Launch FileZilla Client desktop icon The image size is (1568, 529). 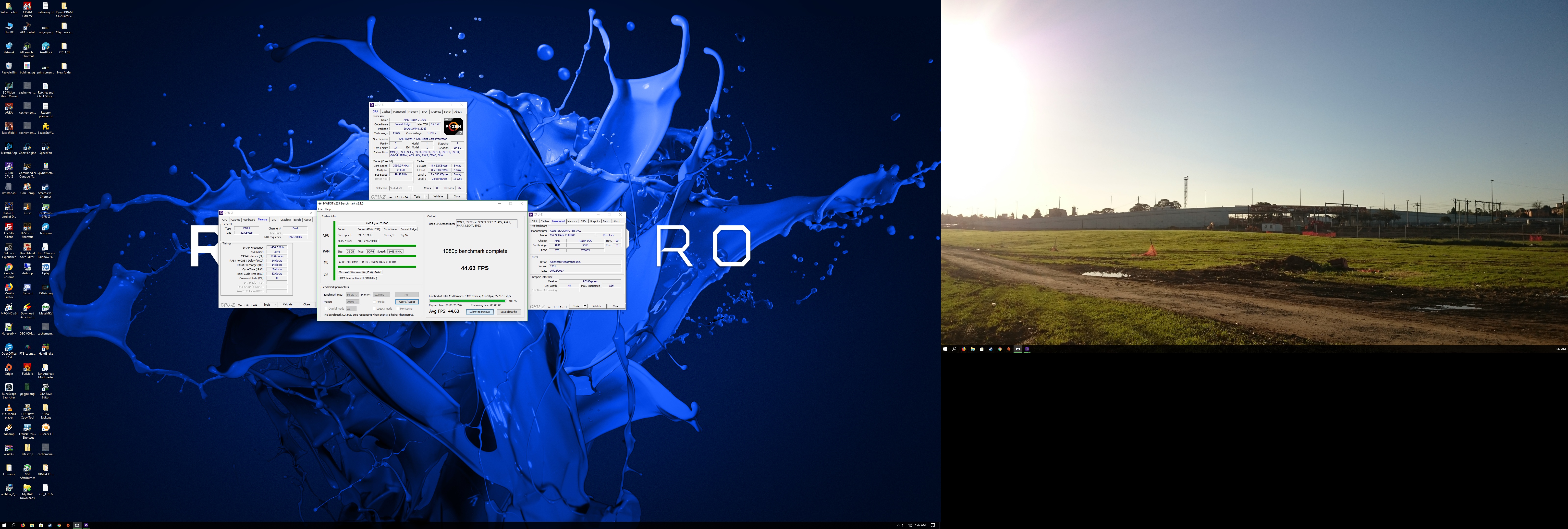9,231
